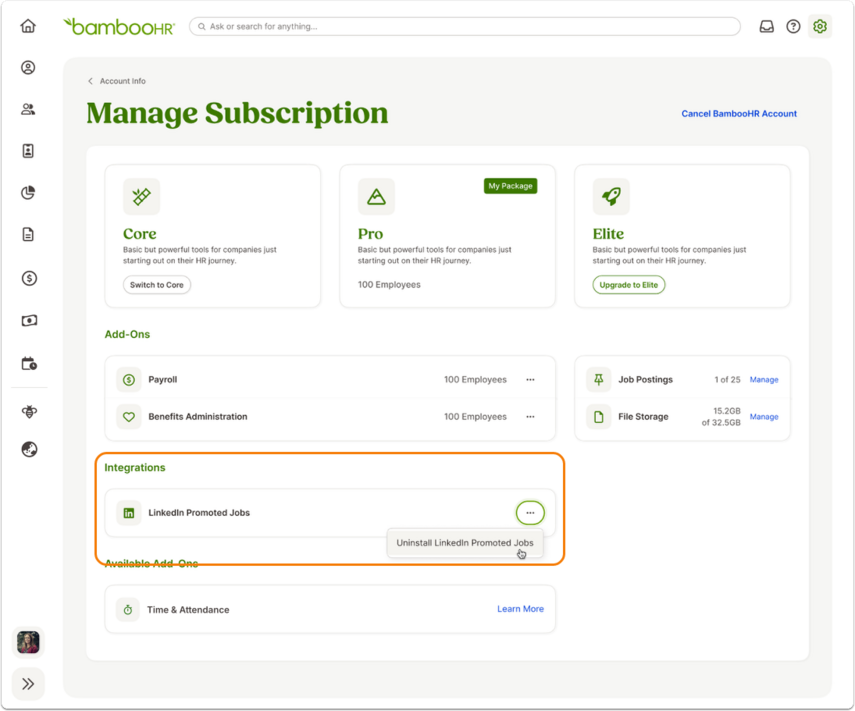
Task: Open Benefits Administration ellipsis menu
Action: (530, 417)
